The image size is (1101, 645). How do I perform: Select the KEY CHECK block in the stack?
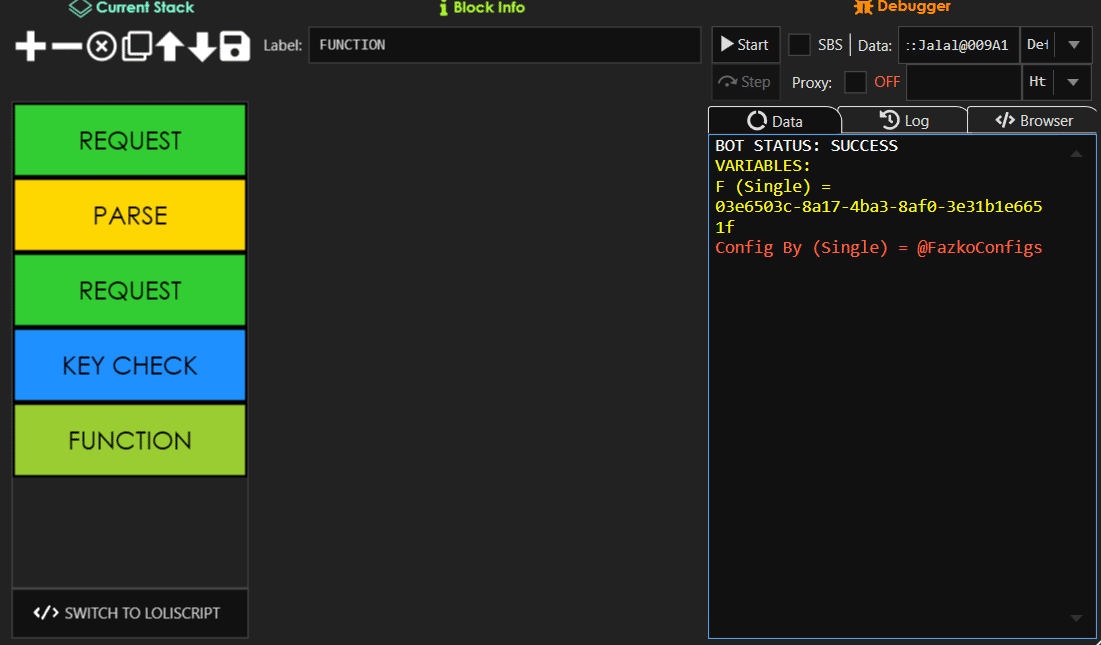click(x=129, y=365)
